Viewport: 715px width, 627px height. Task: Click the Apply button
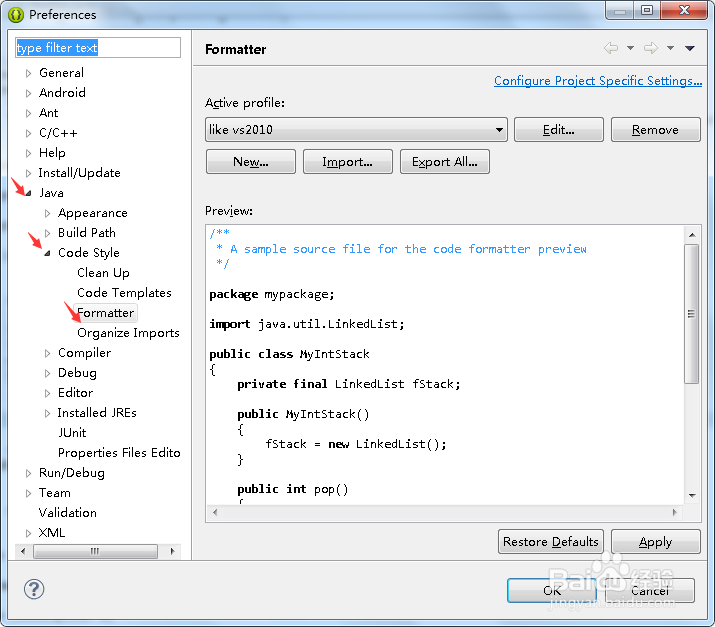pyautogui.click(x=655, y=542)
